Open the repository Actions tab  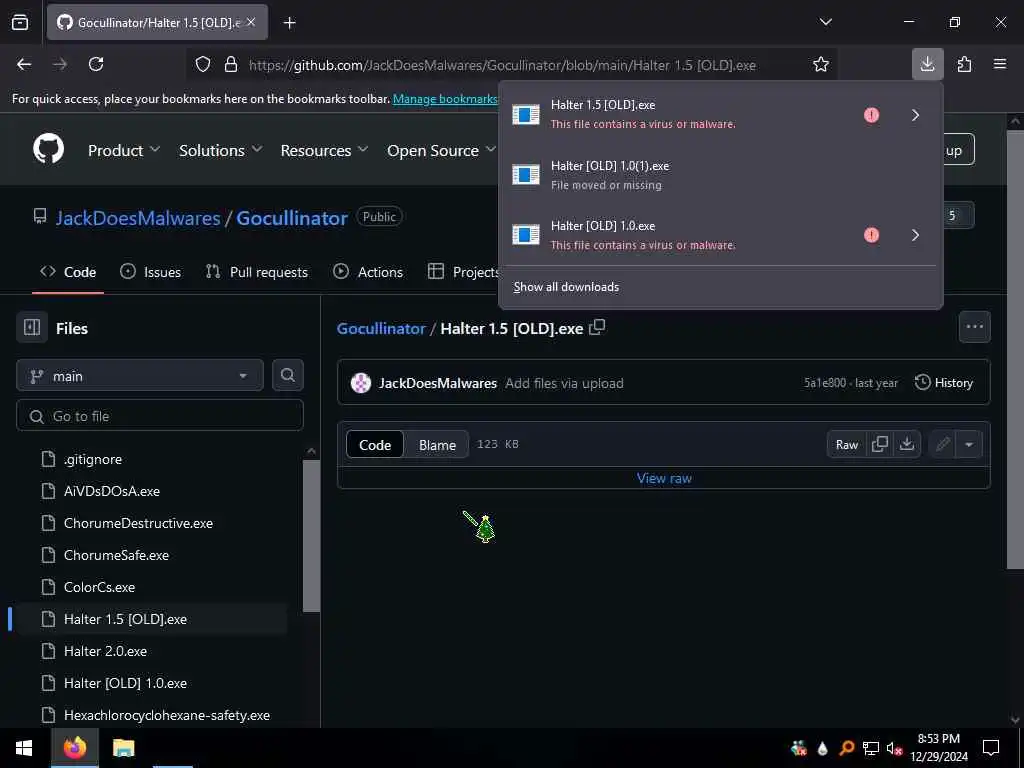tap(368, 272)
